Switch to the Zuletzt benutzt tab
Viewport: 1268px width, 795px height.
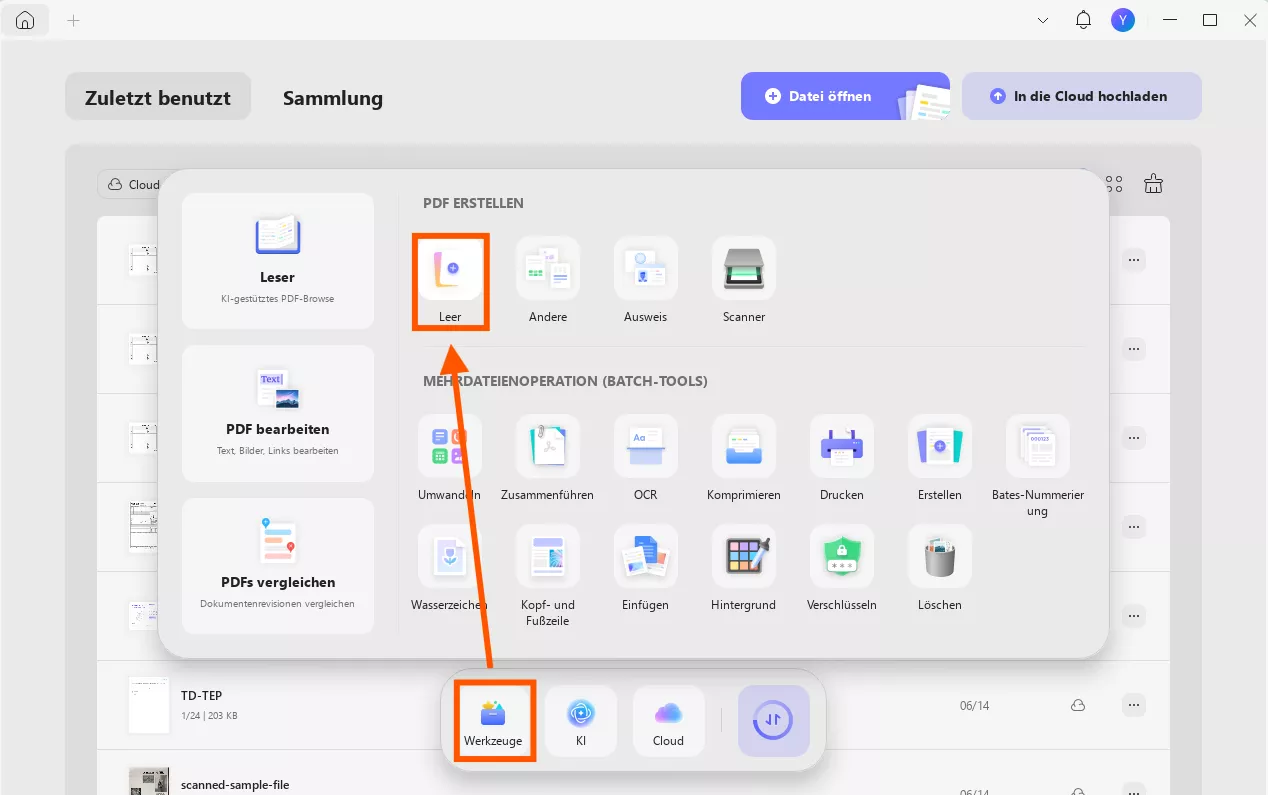coord(158,97)
